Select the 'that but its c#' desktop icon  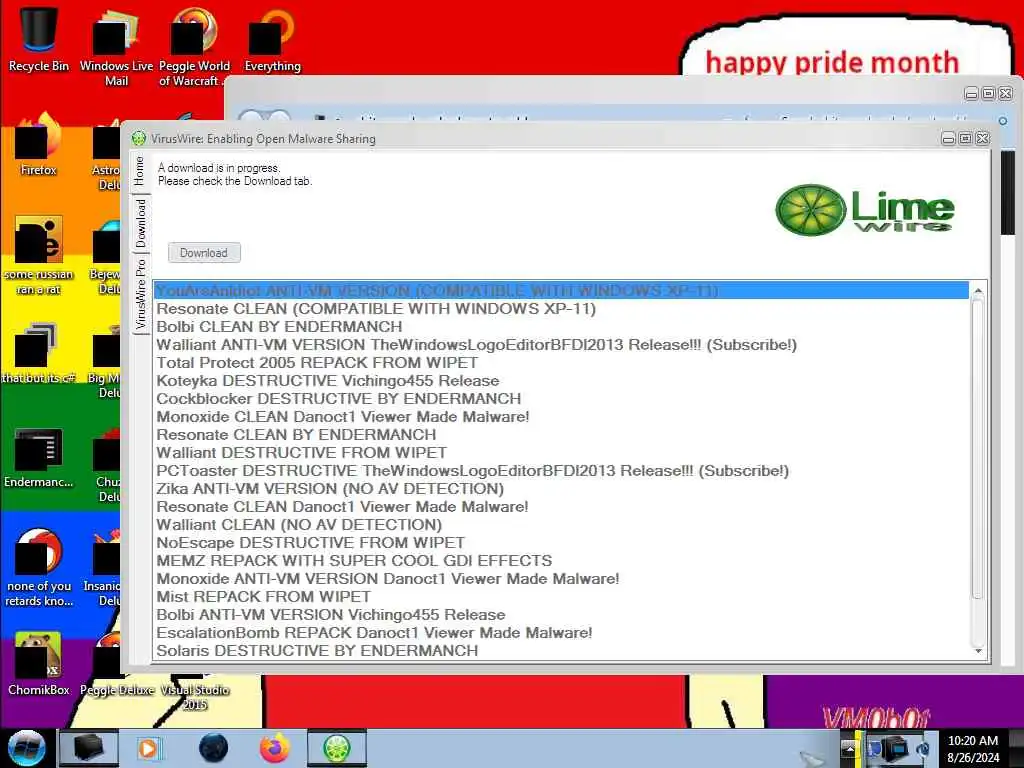(39, 353)
